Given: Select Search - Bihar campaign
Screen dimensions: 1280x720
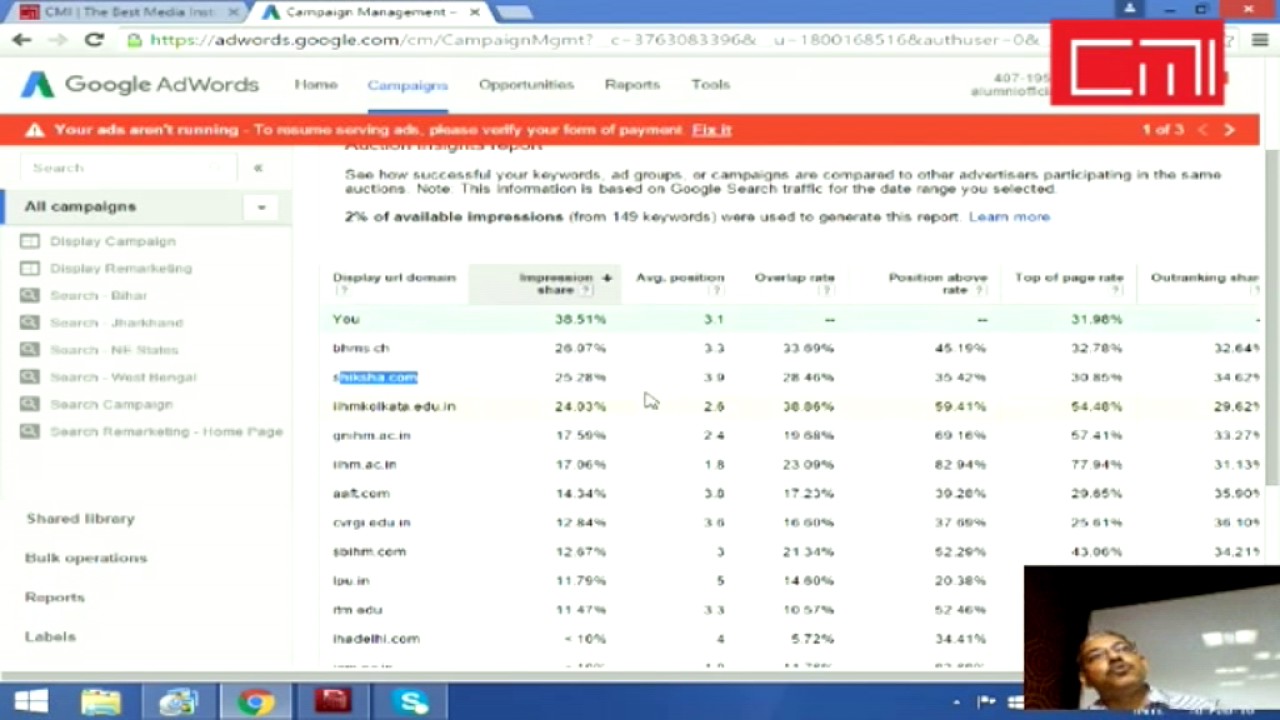Looking at the screenshot, I should pyautogui.click(x=98, y=295).
